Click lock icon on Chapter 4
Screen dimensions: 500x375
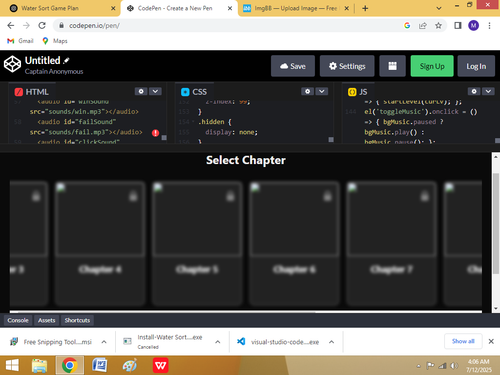[x=133, y=196]
